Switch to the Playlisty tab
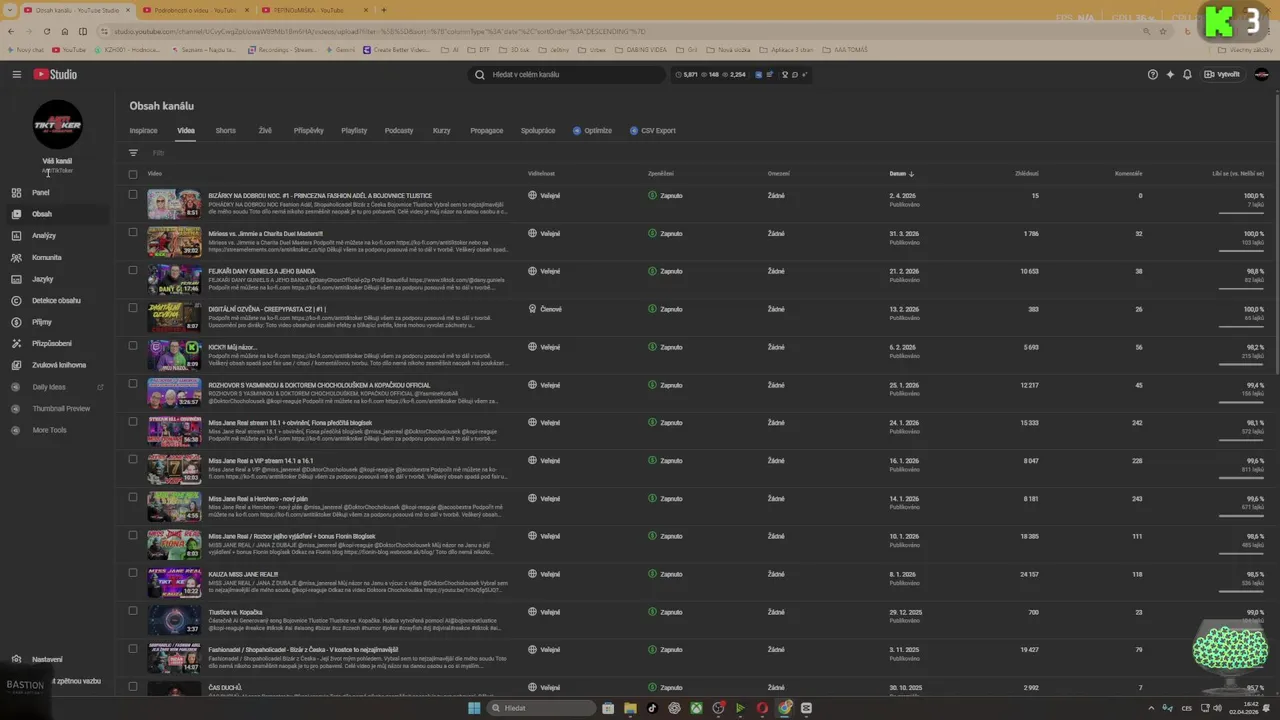 354,130
